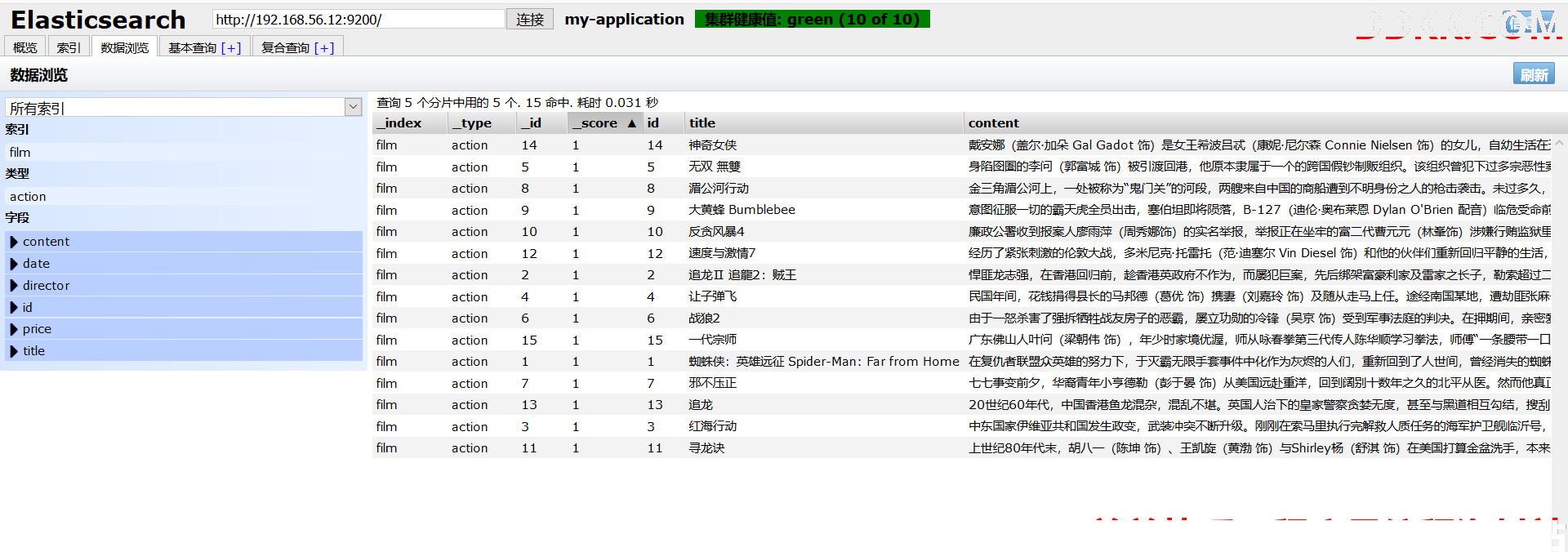1568x552 pixels.
Task: Sort by the content column header
Action: (1258, 123)
